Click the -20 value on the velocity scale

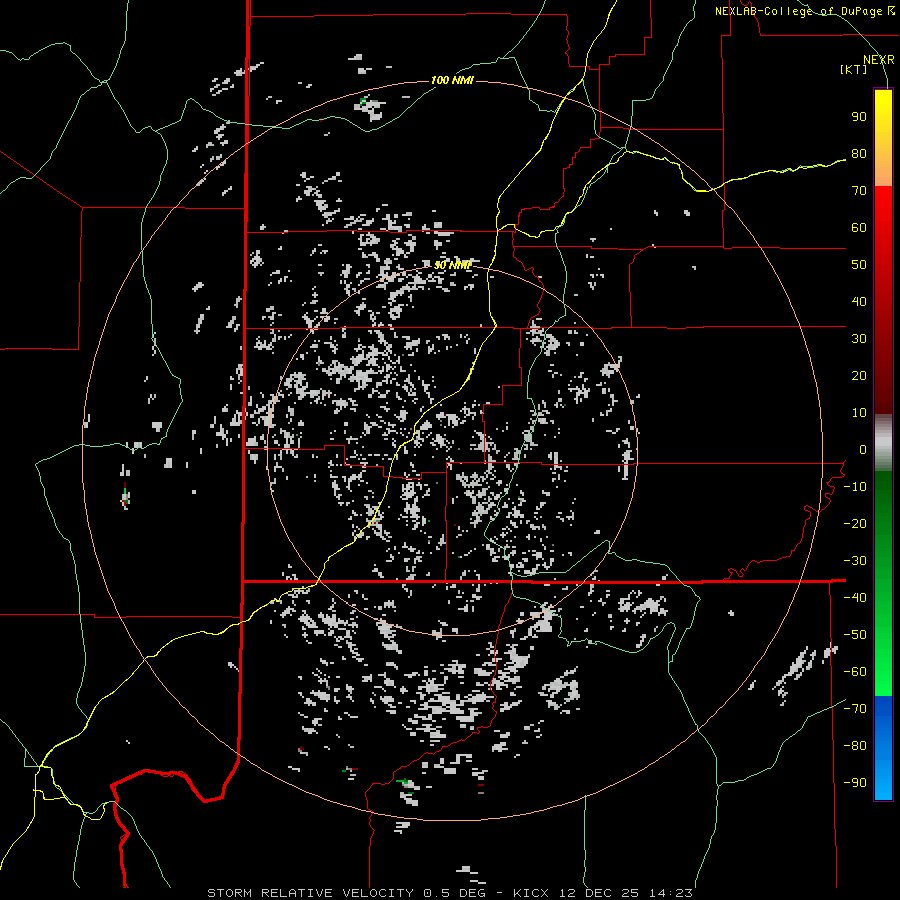[x=855, y=523]
